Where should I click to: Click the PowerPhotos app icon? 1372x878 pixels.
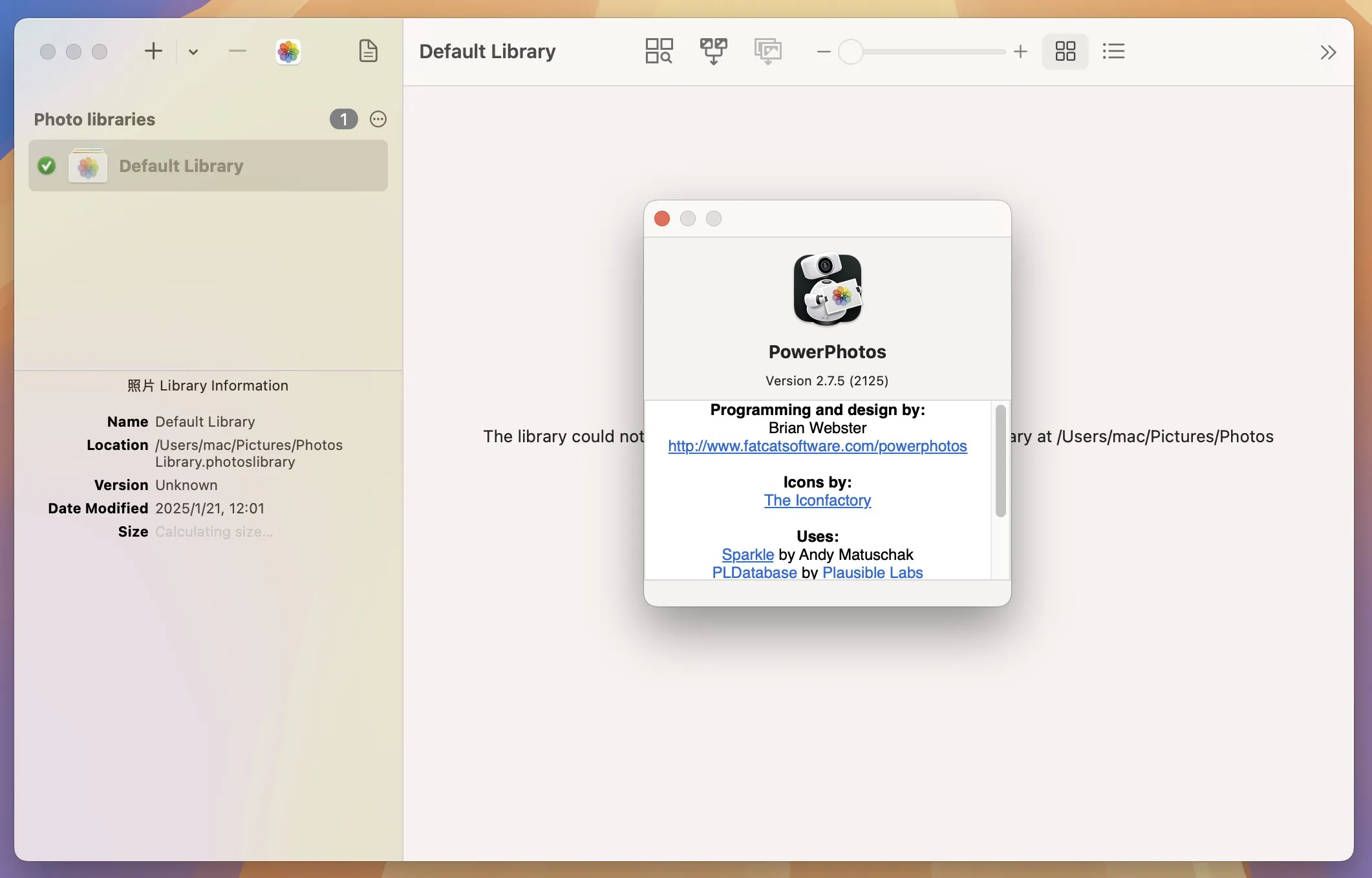(827, 289)
